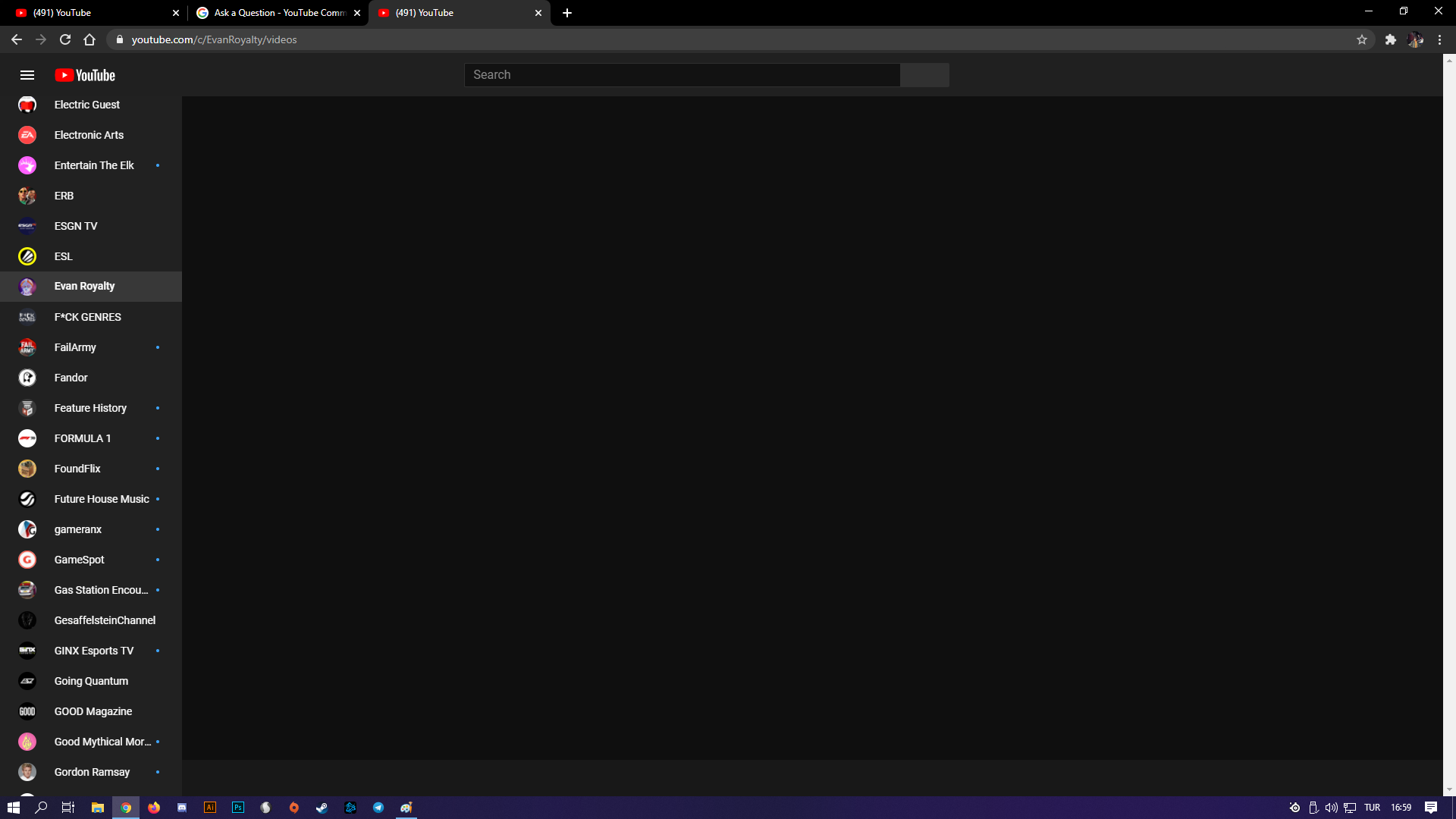1456x819 pixels.
Task: Open the Good Mythical Mor... subscription
Action: [x=91, y=742]
